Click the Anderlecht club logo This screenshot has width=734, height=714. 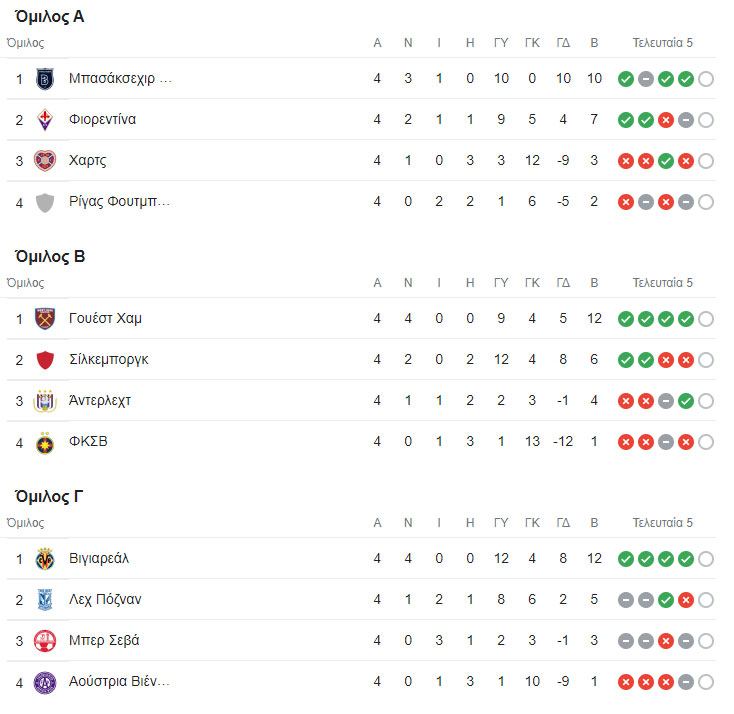45,401
